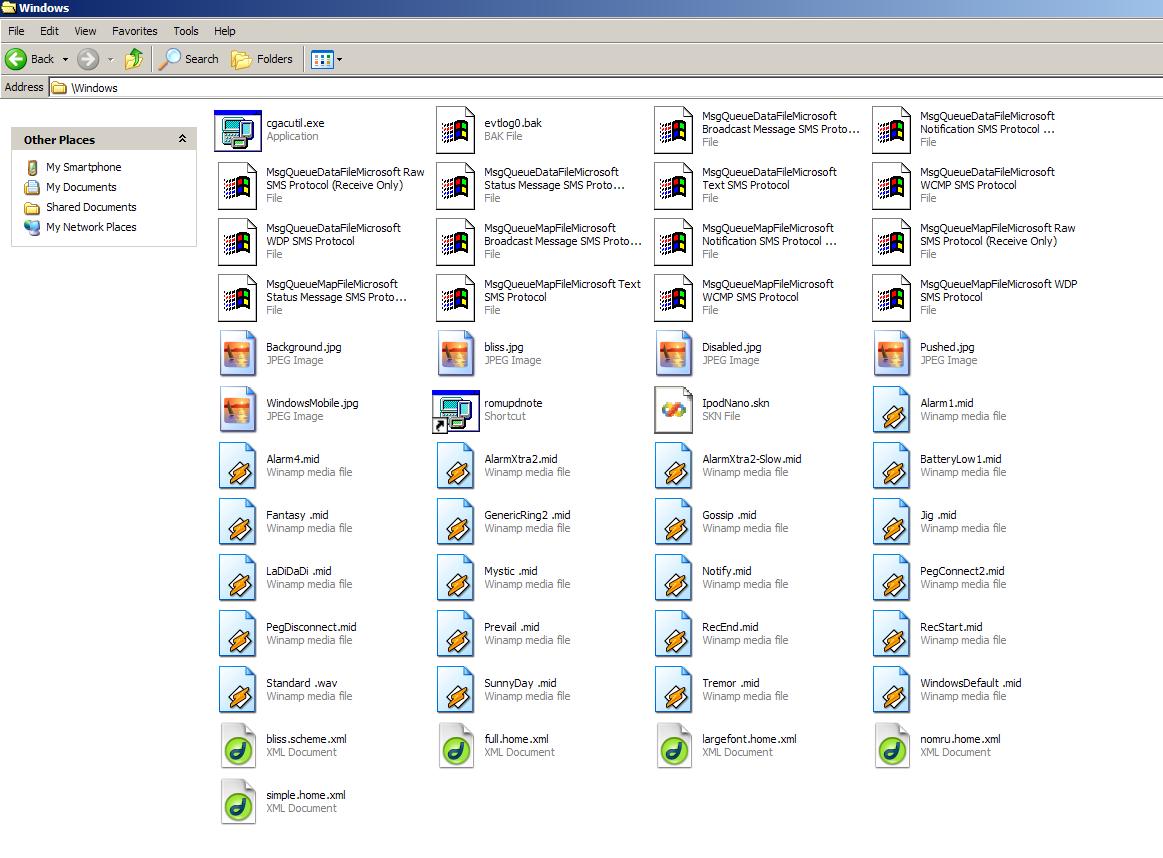
Task: Click the bliss.scheme.xml document icon
Action: [237, 746]
